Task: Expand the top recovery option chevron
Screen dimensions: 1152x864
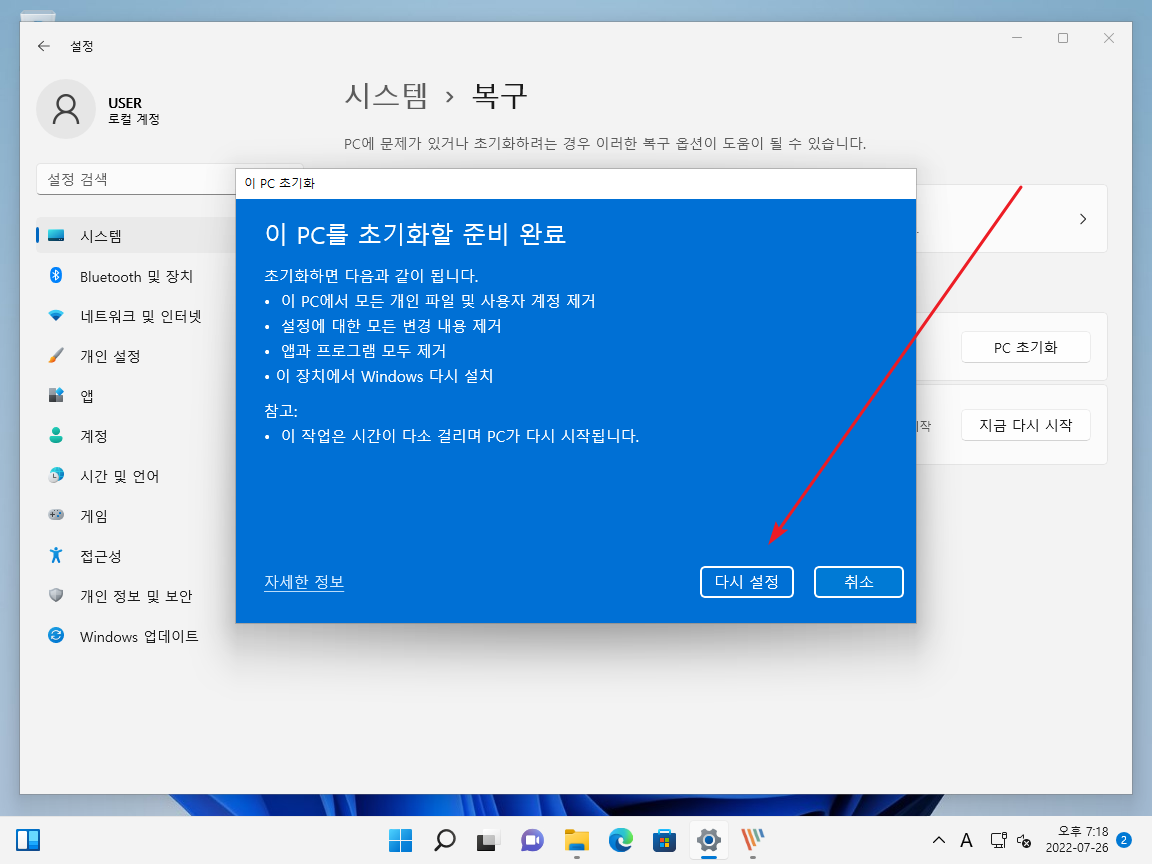Action: click(1083, 219)
